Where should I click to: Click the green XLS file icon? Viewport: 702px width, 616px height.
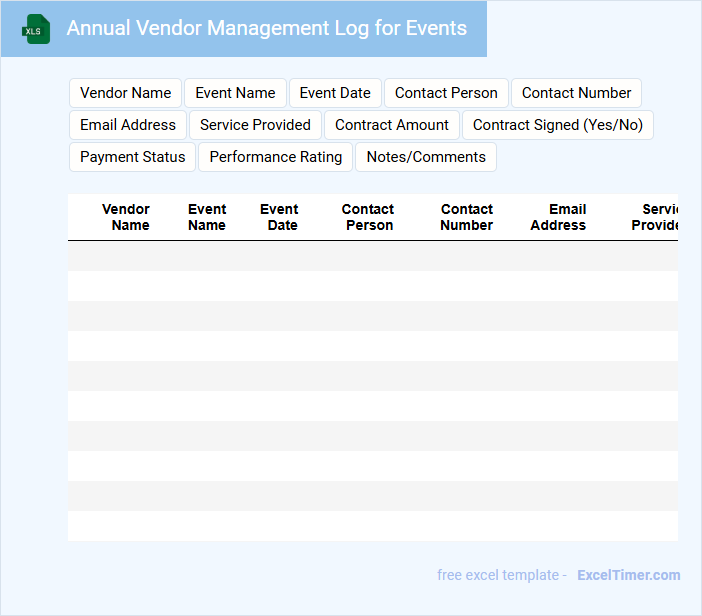[37, 30]
